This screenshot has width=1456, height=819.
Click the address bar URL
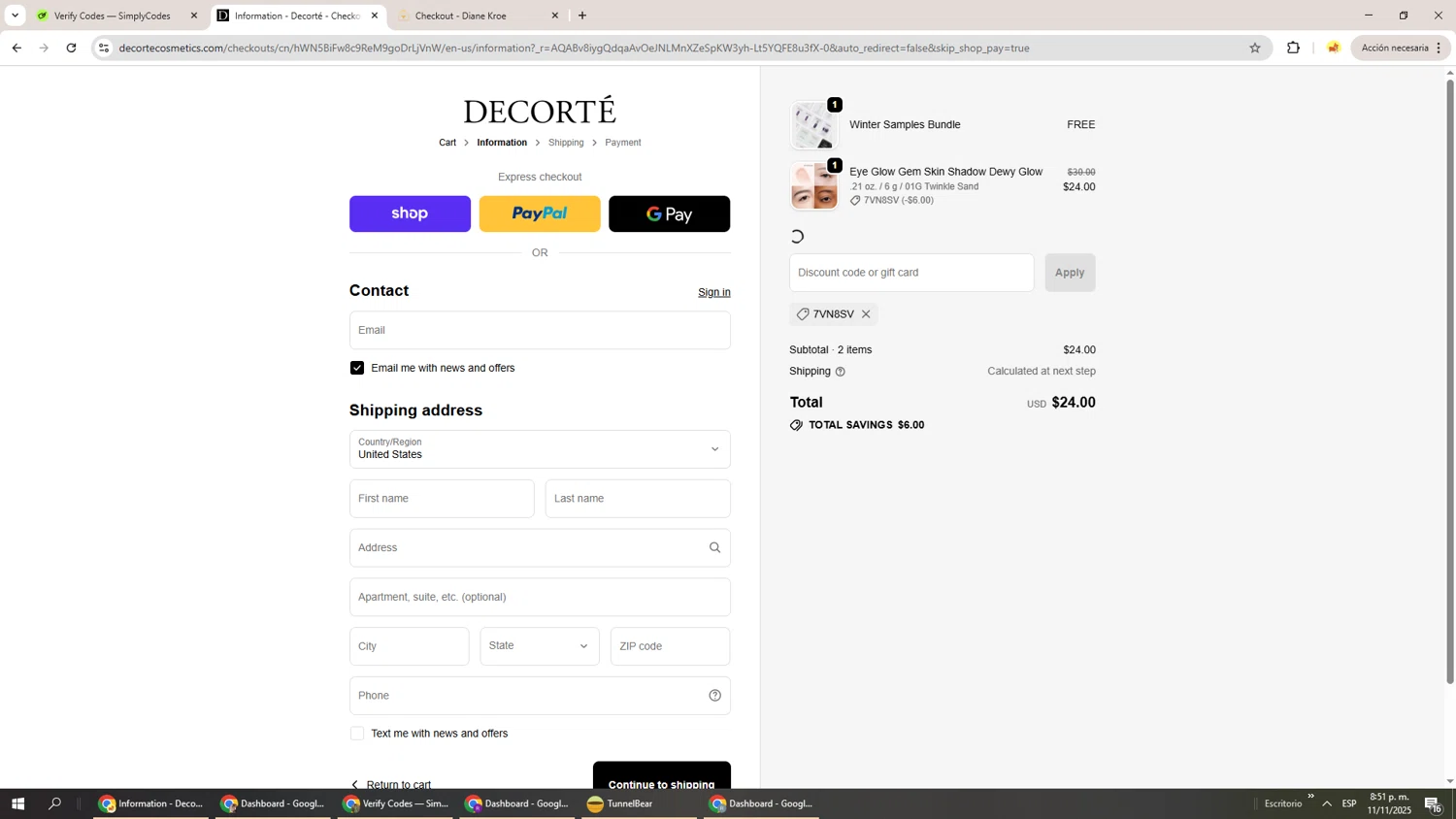[x=574, y=48]
